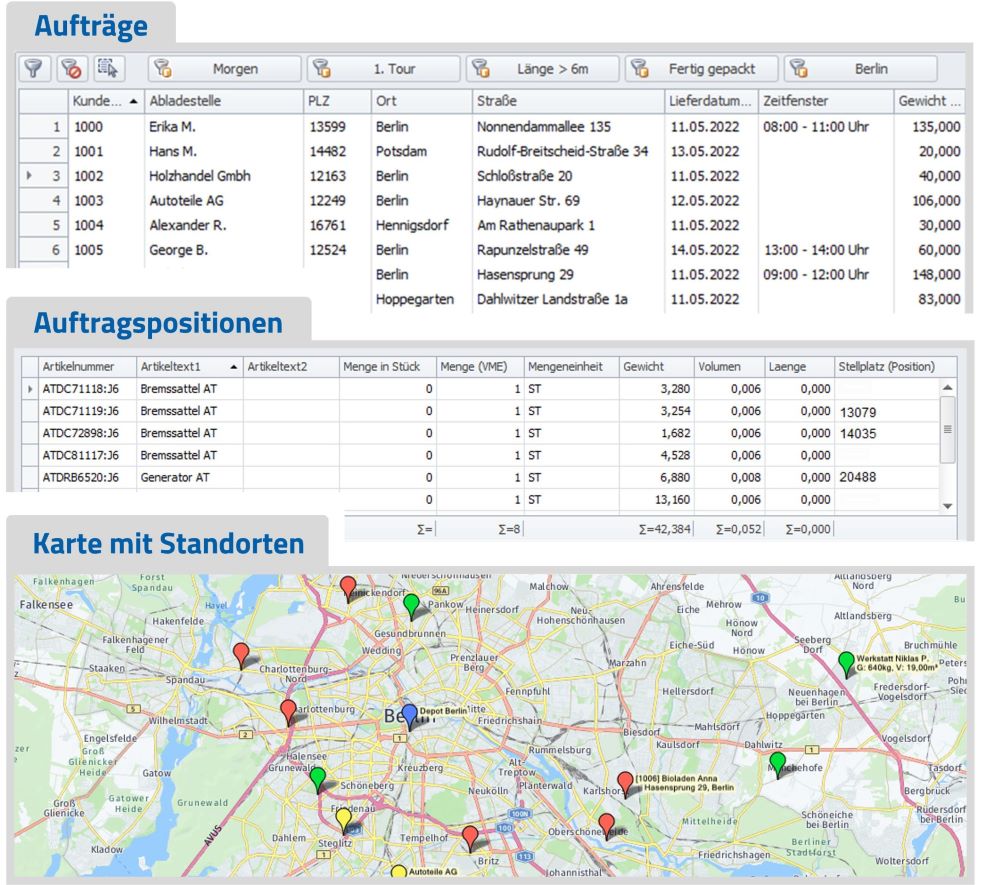Select the Alexander R. order row
Screen dimensions: 1000x885
(x=492, y=225)
